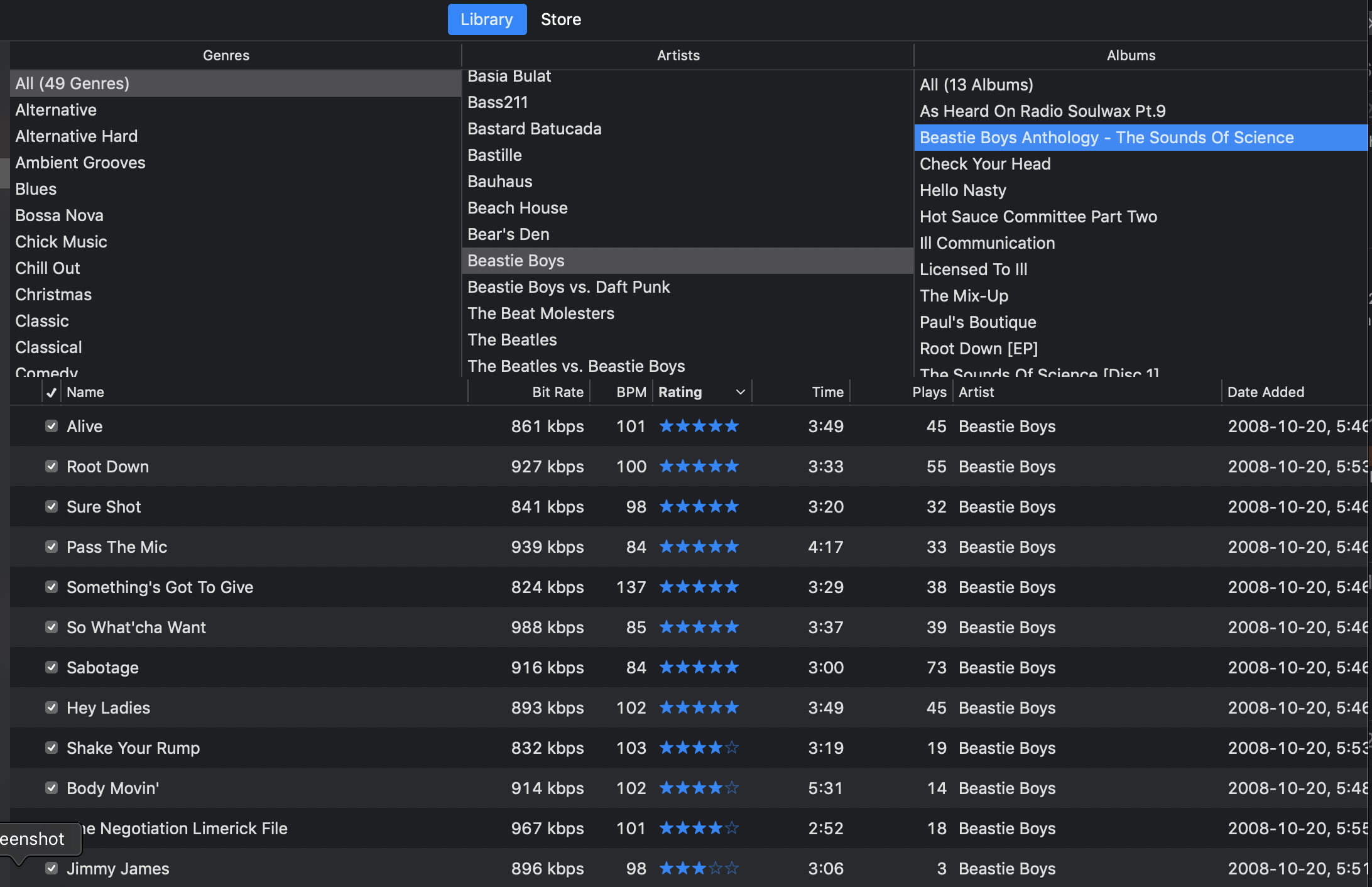1372x887 pixels.
Task: Click the star rating for Sabotage
Action: (699, 668)
